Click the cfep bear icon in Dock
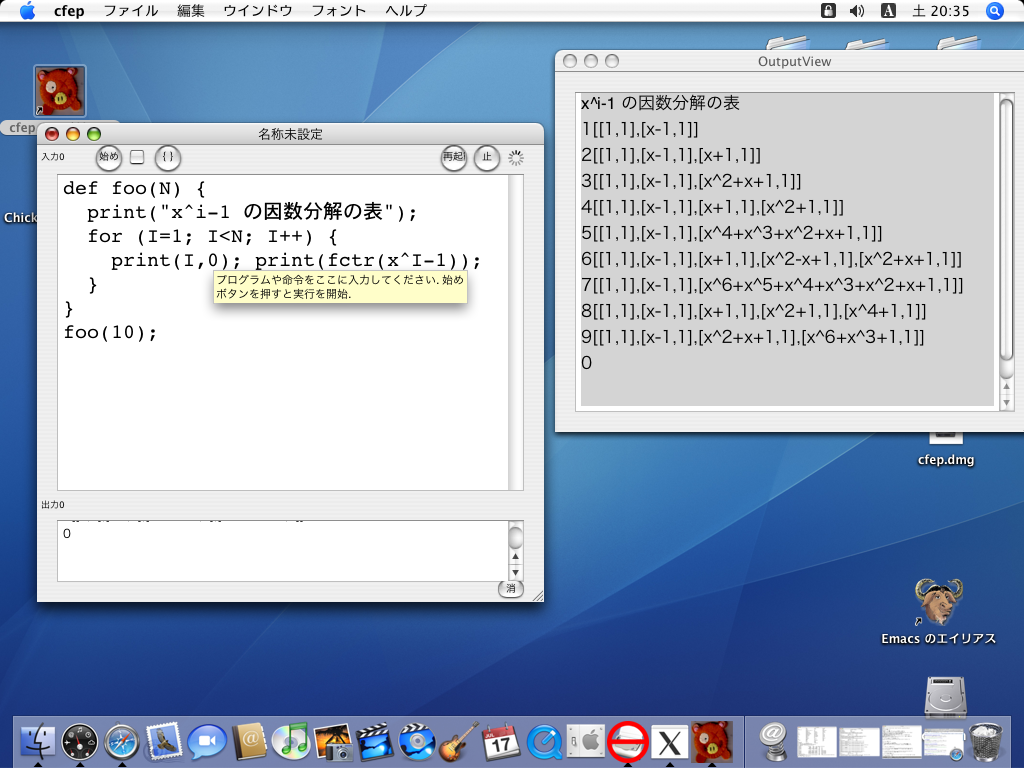Image resolution: width=1024 pixels, height=768 pixels. 712,742
